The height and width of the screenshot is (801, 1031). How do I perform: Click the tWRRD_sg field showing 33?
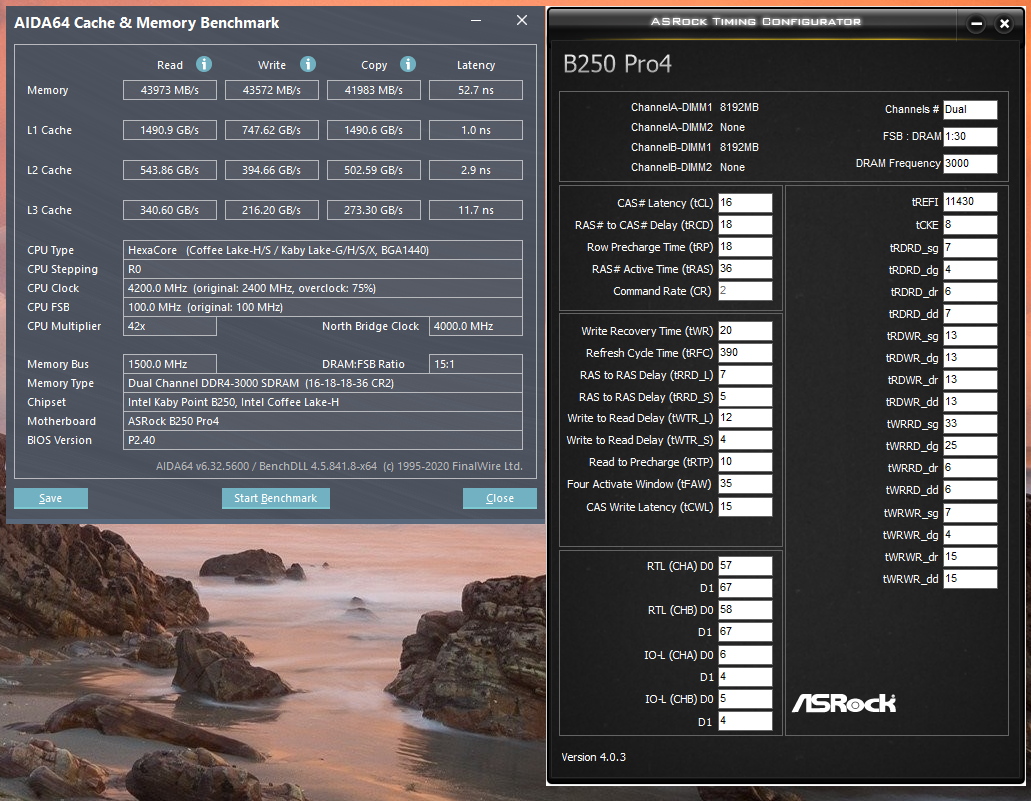[970, 424]
